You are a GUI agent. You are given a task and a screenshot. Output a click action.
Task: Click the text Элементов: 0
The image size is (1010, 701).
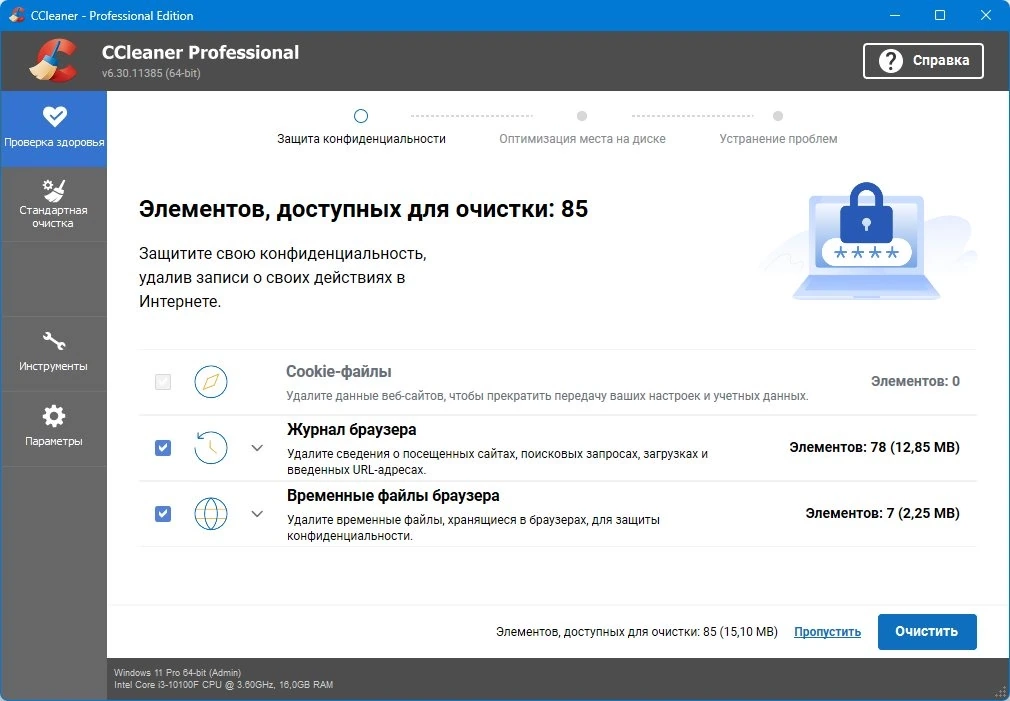(915, 381)
